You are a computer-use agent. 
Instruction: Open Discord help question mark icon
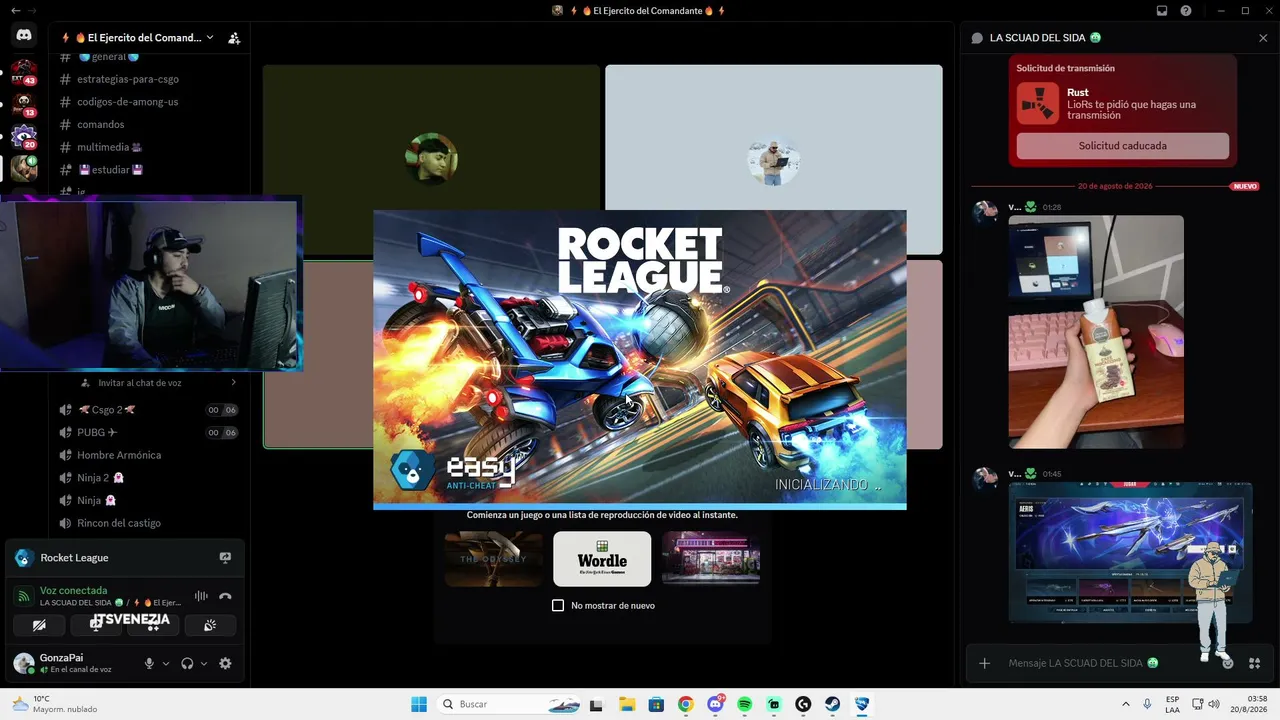1186,11
